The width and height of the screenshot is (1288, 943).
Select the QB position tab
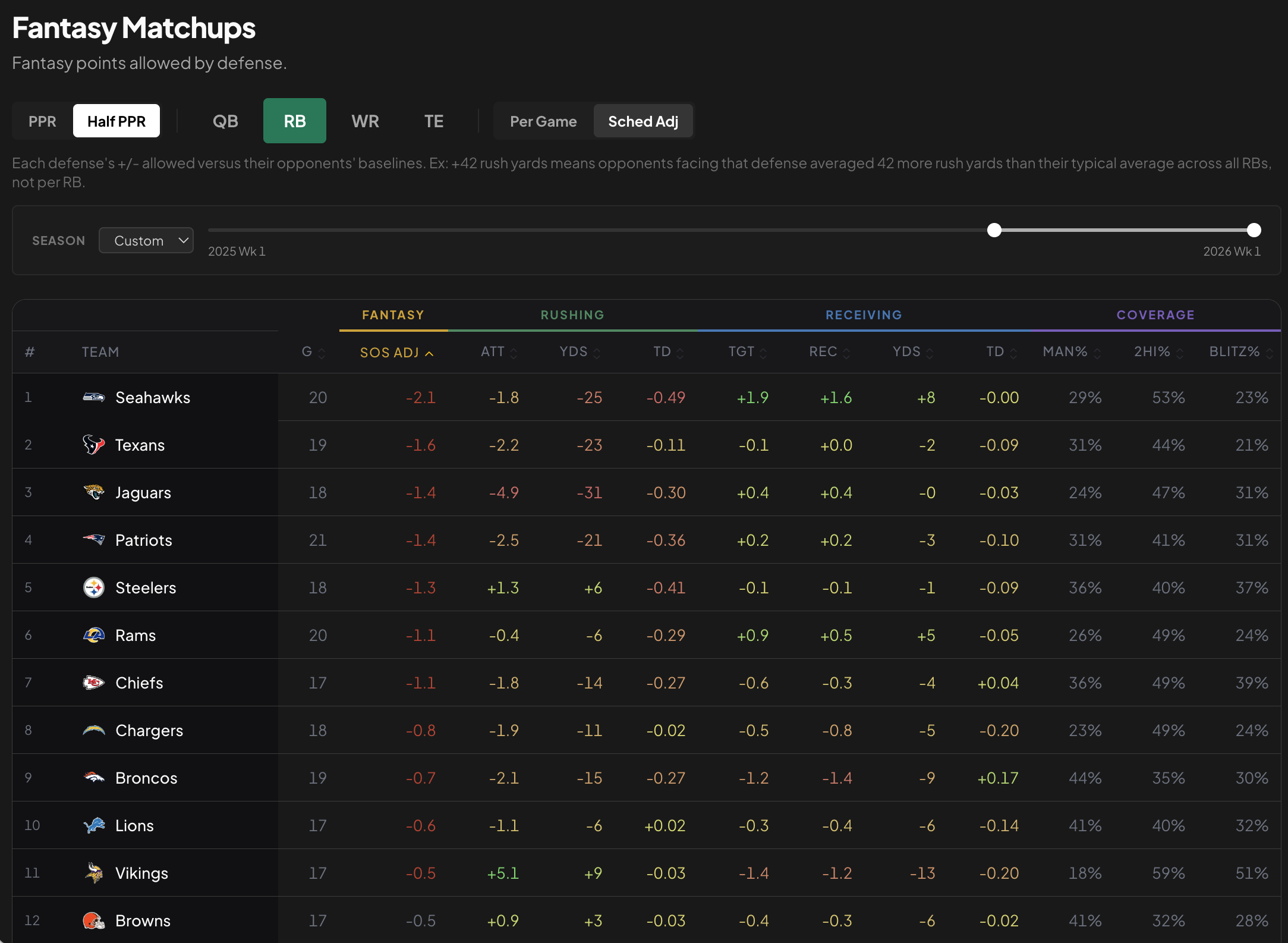coord(225,121)
